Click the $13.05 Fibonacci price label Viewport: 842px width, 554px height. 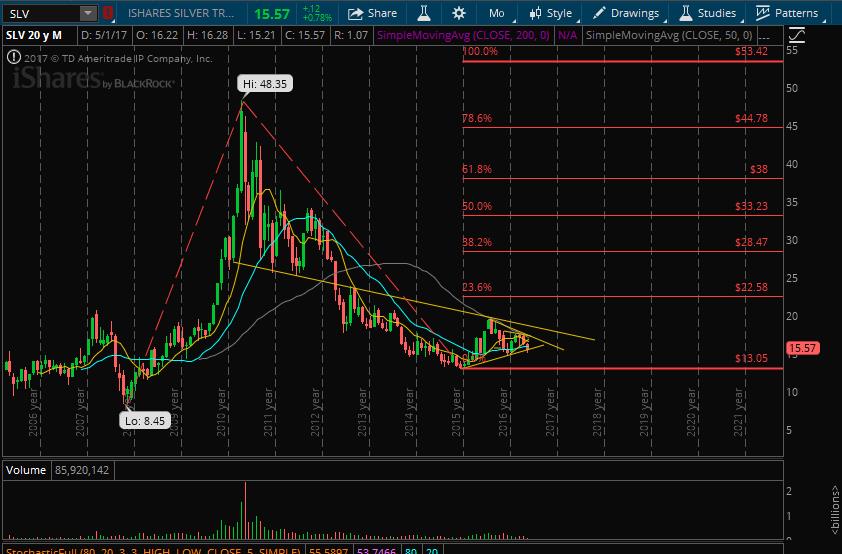click(x=751, y=358)
